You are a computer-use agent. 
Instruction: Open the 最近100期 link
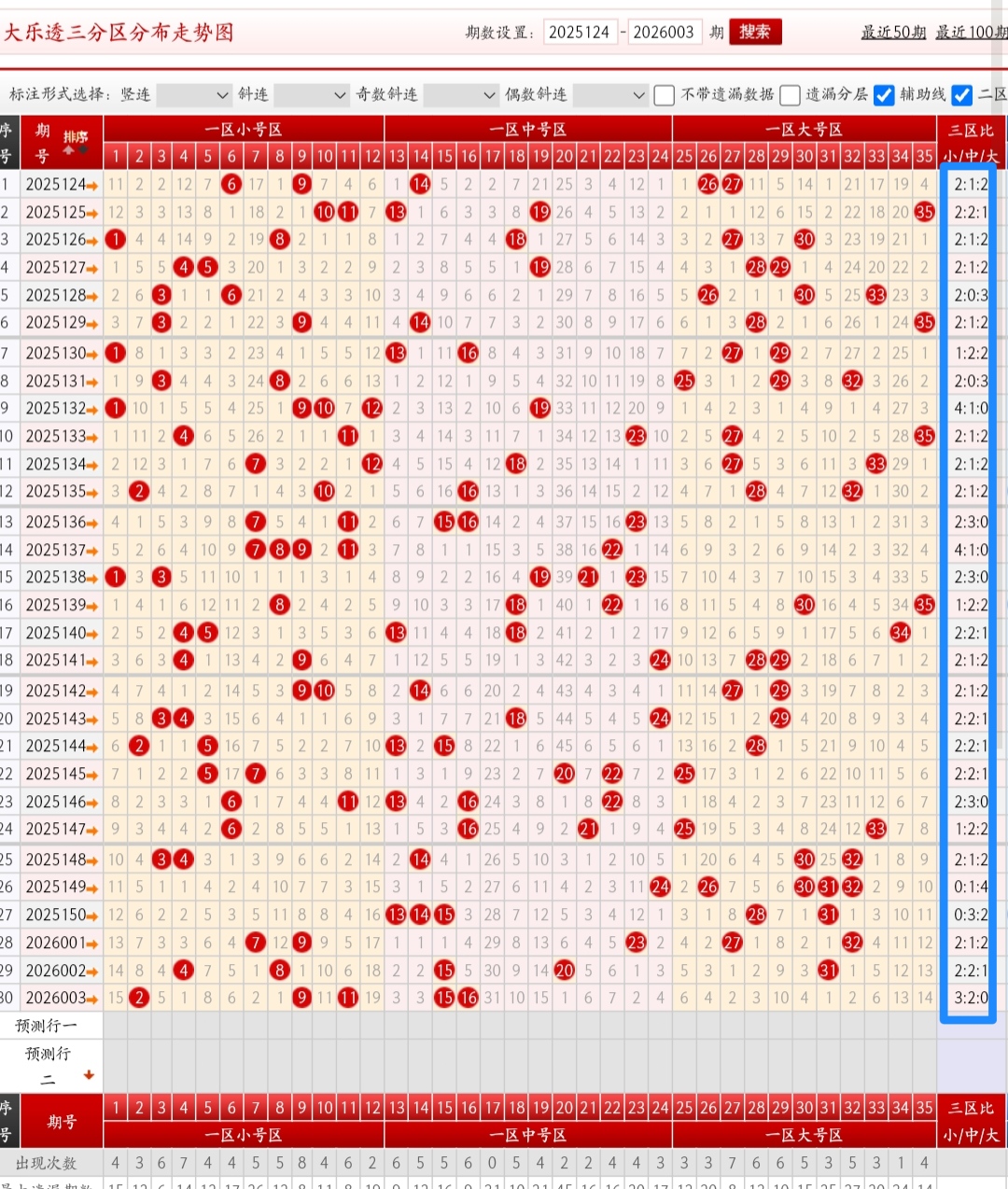[x=972, y=33]
